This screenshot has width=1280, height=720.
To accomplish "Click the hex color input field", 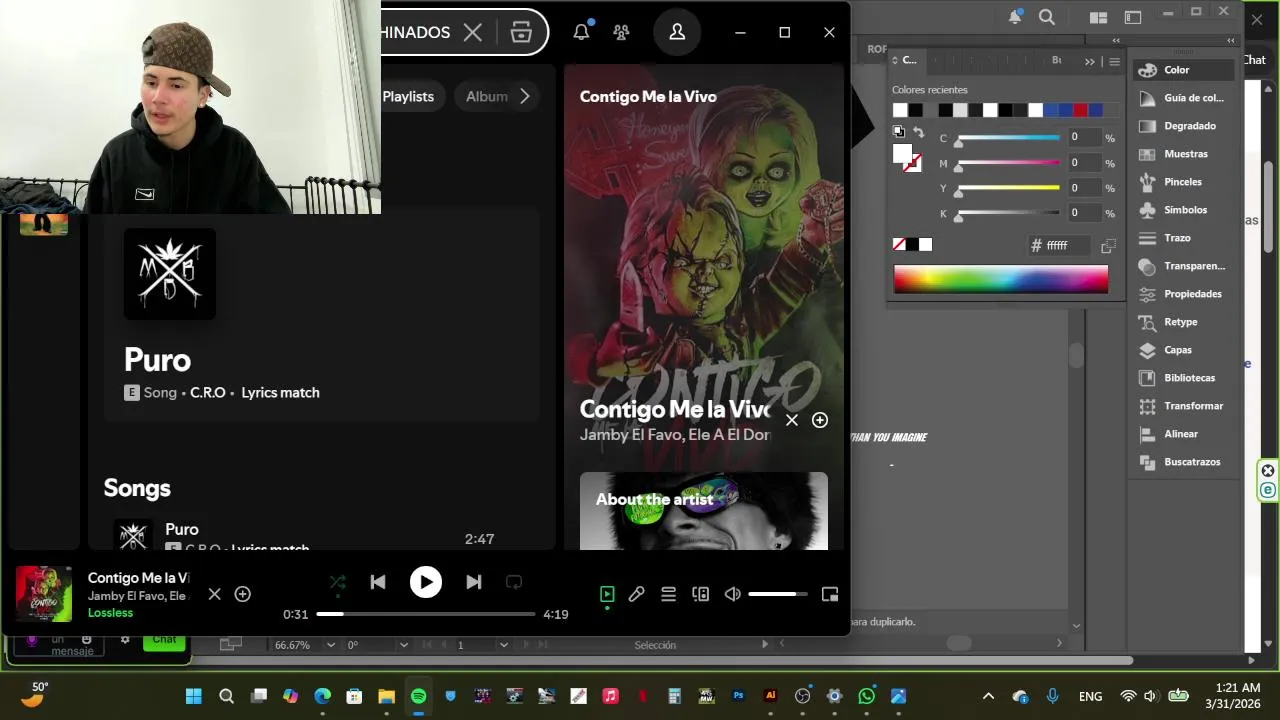I will pyautogui.click(x=1066, y=245).
